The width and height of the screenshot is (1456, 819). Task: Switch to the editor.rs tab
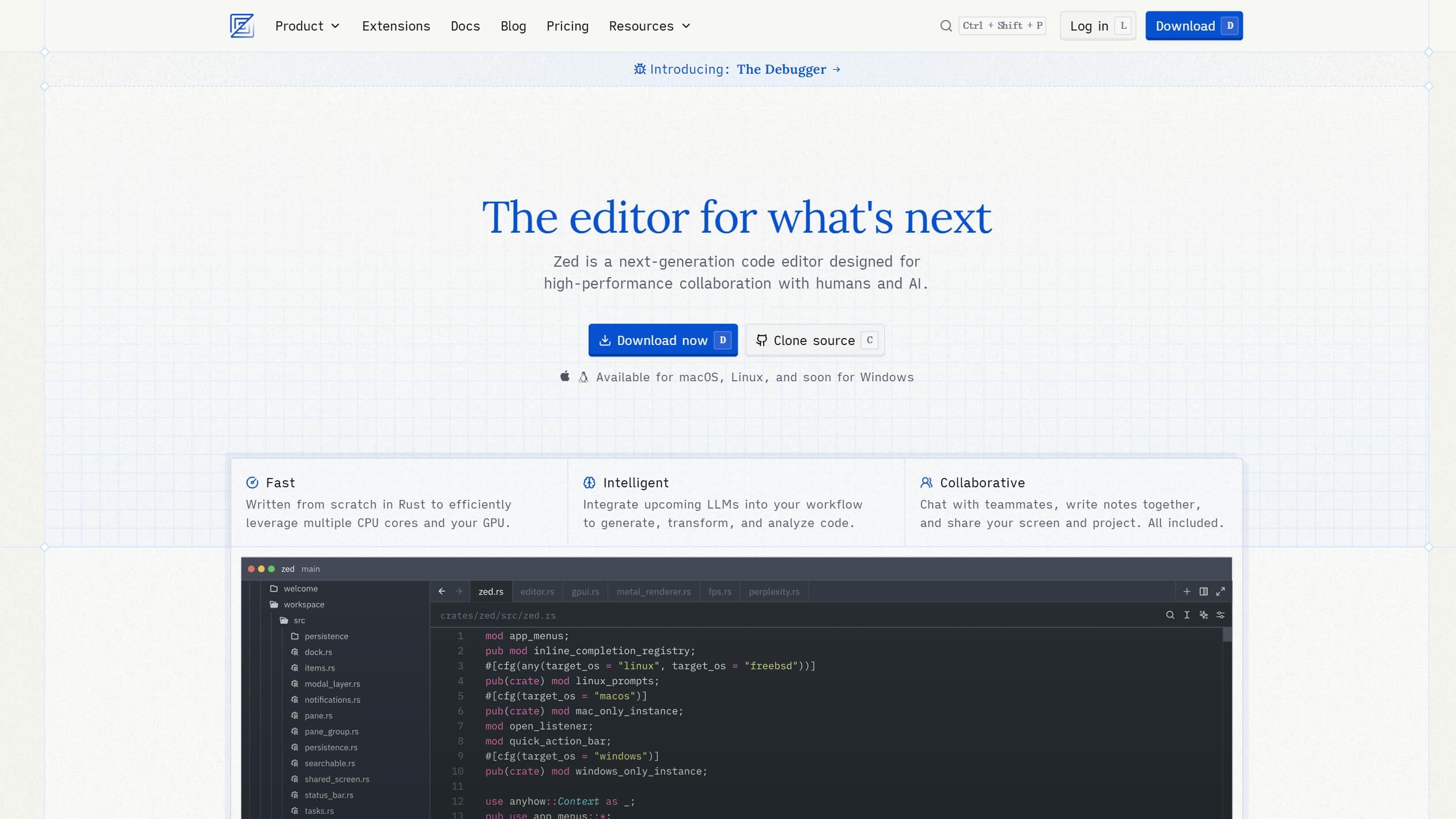(x=537, y=591)
